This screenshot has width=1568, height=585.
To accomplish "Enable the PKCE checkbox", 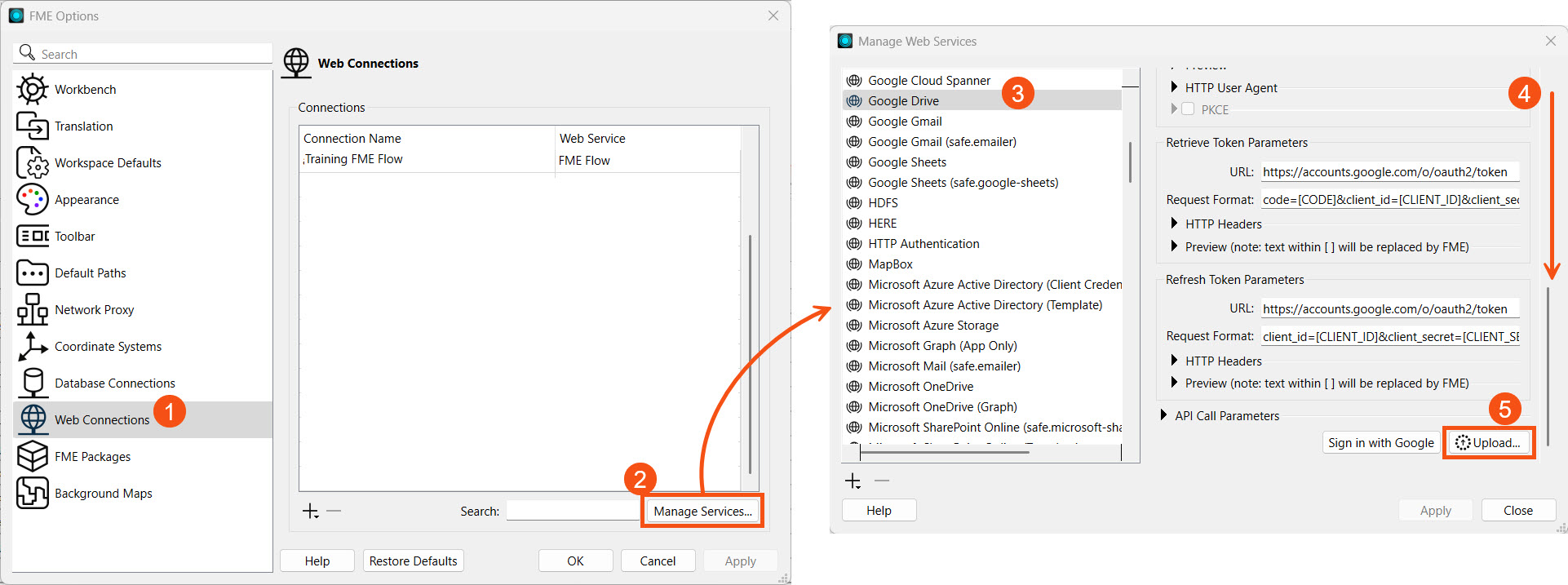I will (1188, 109).
